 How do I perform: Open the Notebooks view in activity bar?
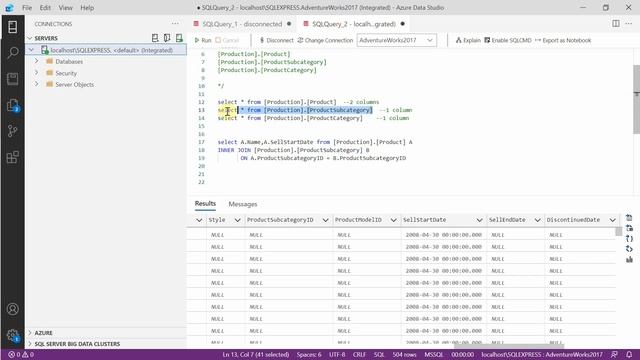(13, 79)
